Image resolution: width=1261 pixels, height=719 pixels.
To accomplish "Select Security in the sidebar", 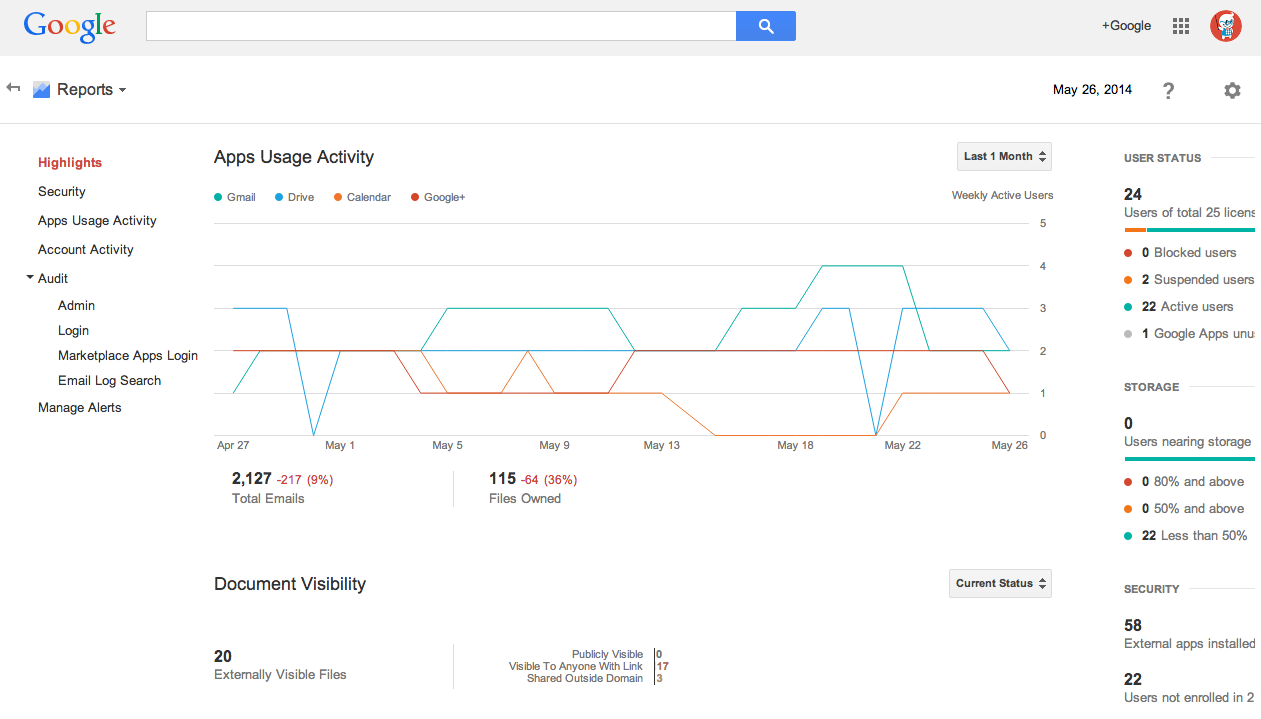I will pyautogui.click(x=62, y=191).
